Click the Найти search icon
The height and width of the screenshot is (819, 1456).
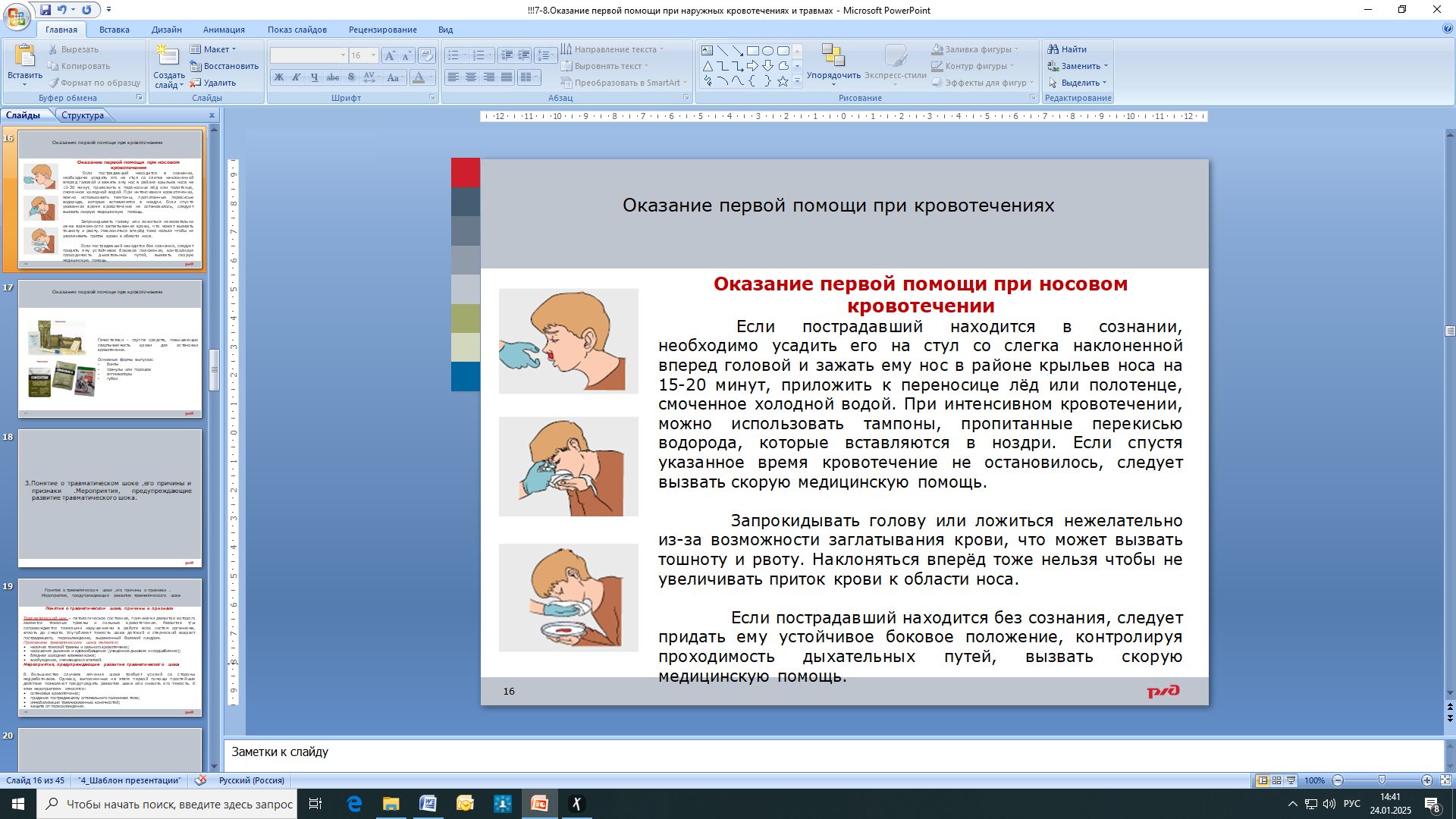(x=1066, y=49)
